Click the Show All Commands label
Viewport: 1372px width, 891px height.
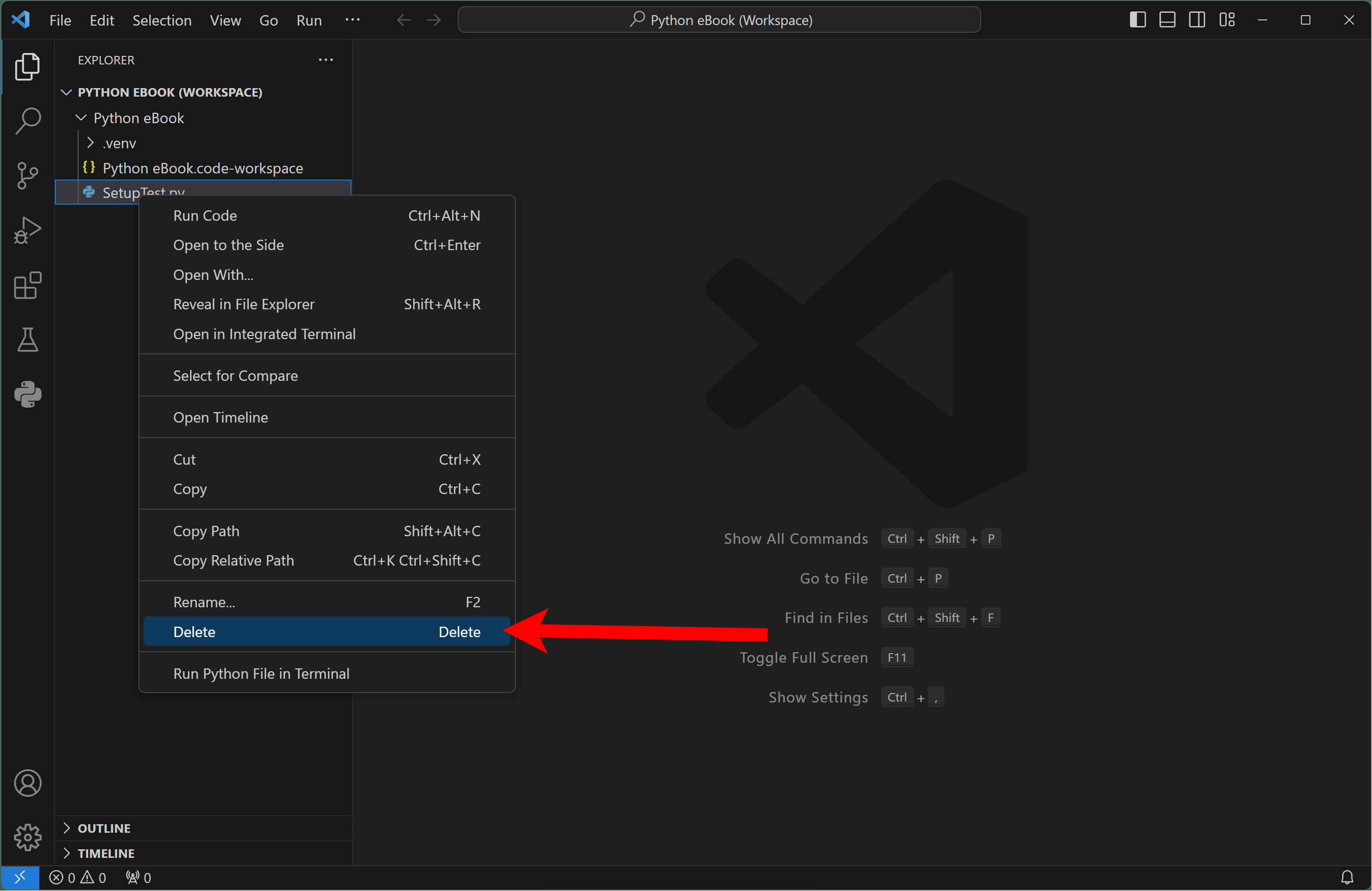795,539
